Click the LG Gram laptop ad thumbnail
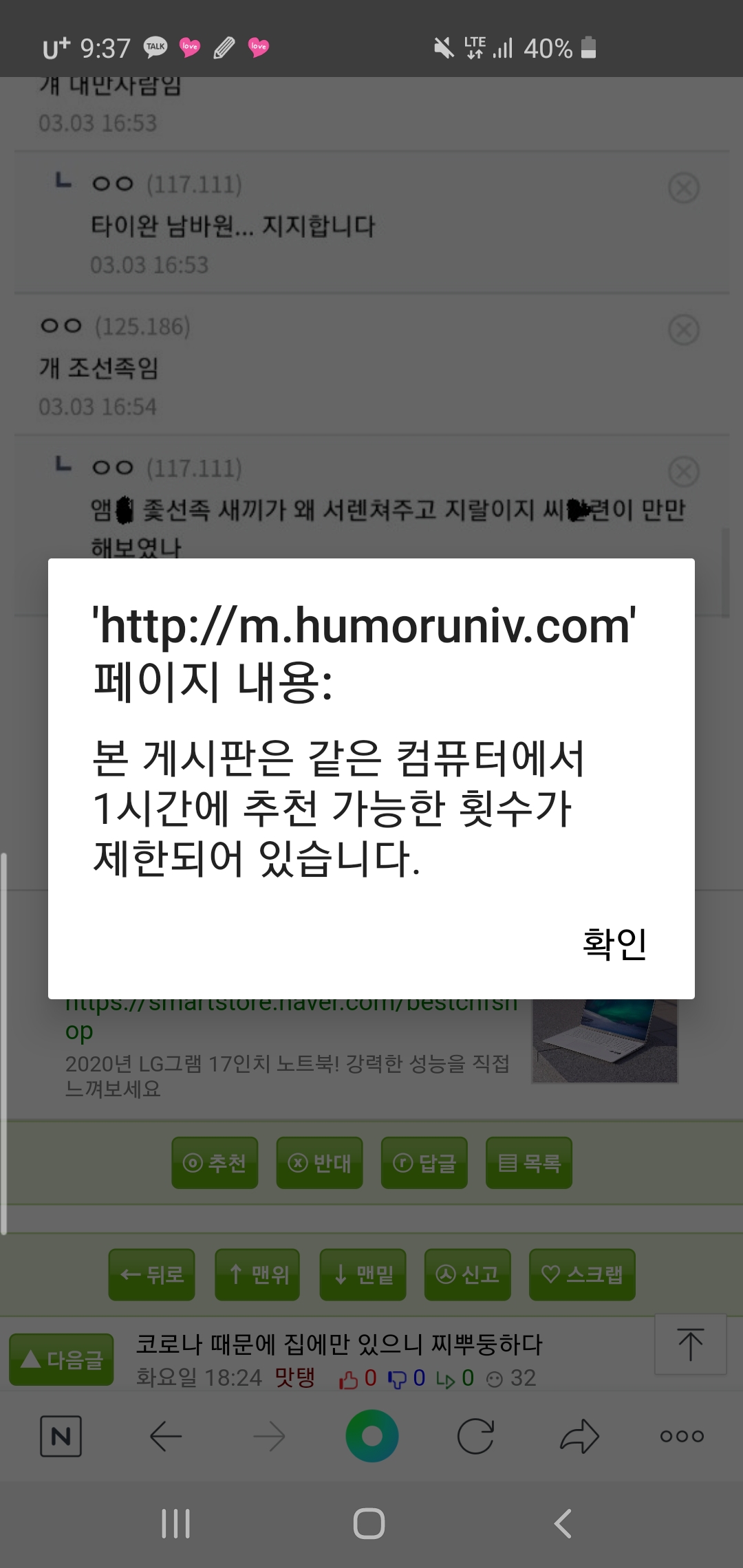This screenshot has width=743, height=1568. (x=605, y=1041)
